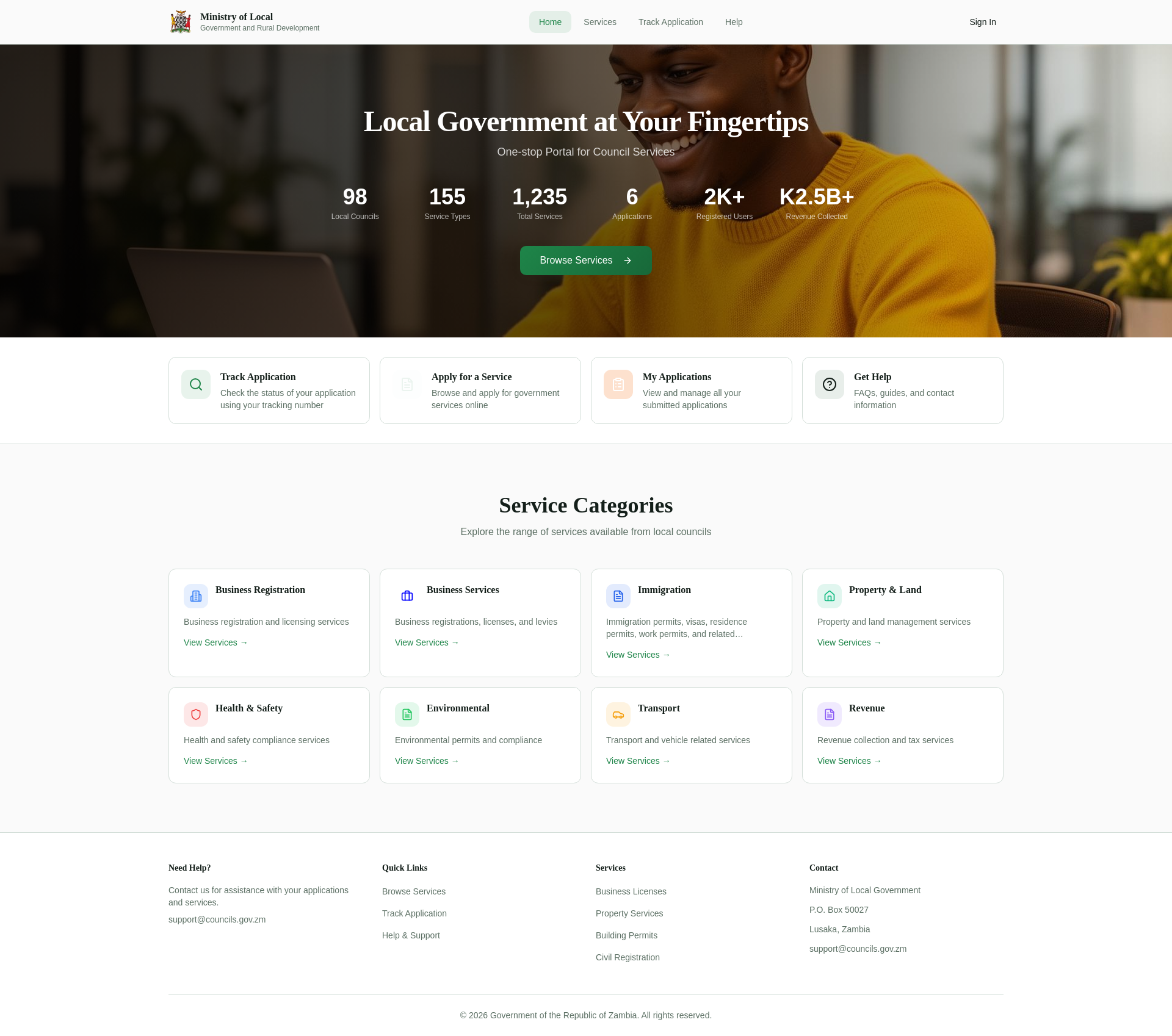Click footer Building Permits link
Viewport: 1172px width, 1036px height.
tap(626, 935)
